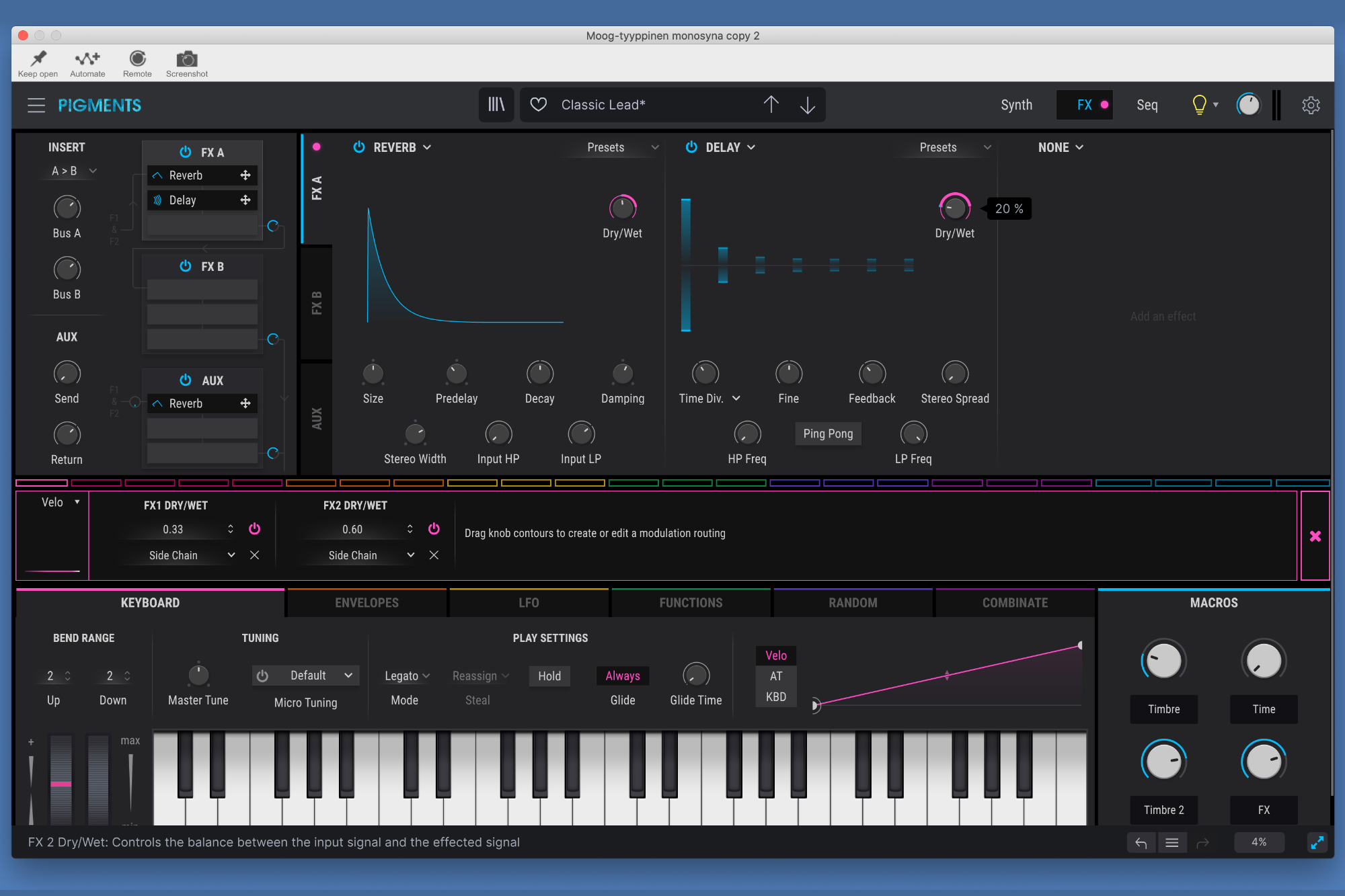Open the RANDOM tab
Viewport: 1345px width, 896px height.
[x=853, y=602]
